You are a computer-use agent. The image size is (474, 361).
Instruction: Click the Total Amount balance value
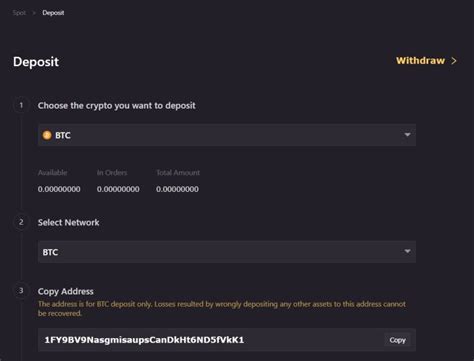(x=177, y=189)
